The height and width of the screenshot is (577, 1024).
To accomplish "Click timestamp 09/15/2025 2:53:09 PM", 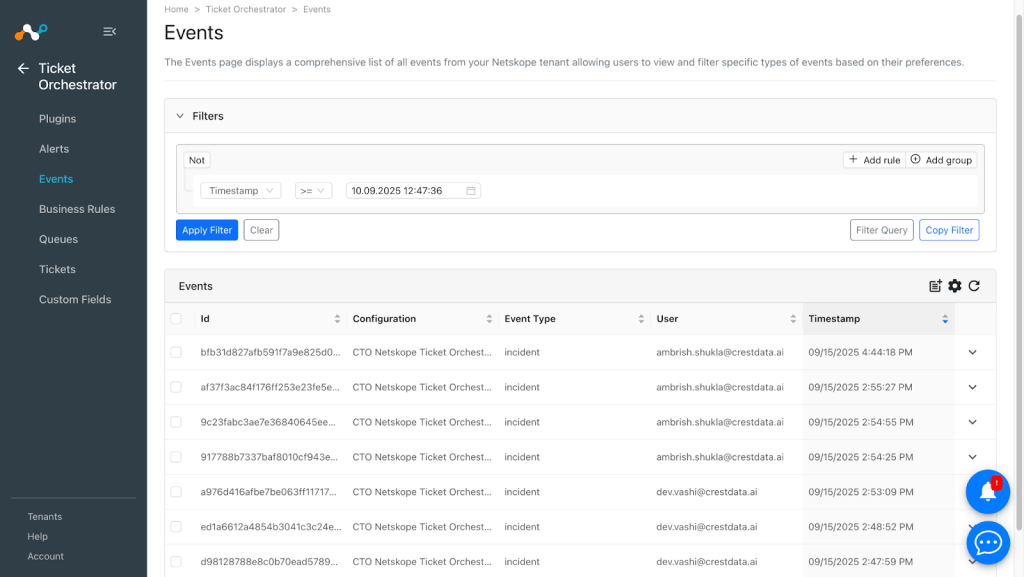I will [x=860, y=491].
